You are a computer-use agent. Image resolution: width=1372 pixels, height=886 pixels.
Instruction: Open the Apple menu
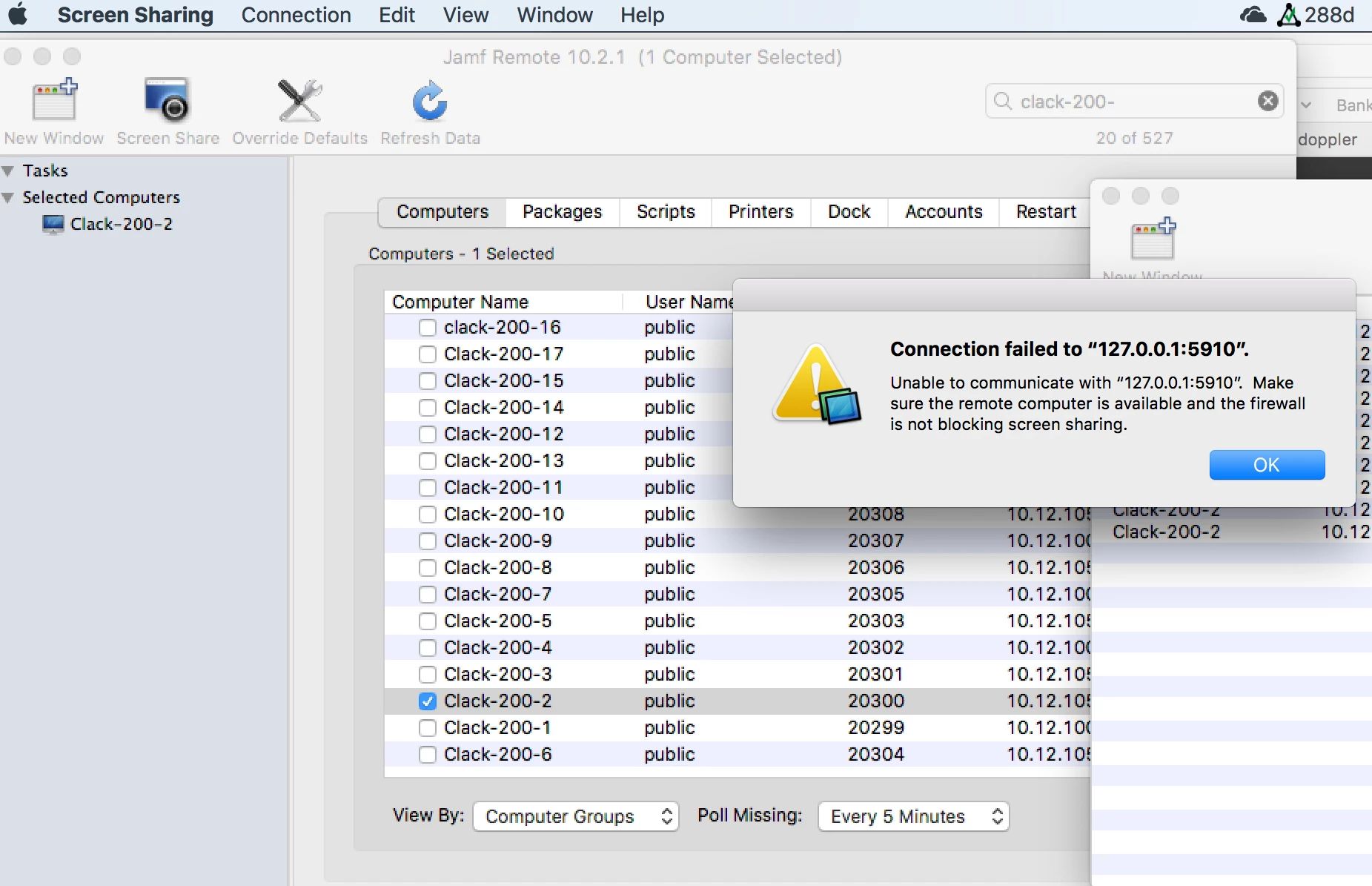pyautogui.click(x=18, y=14)
